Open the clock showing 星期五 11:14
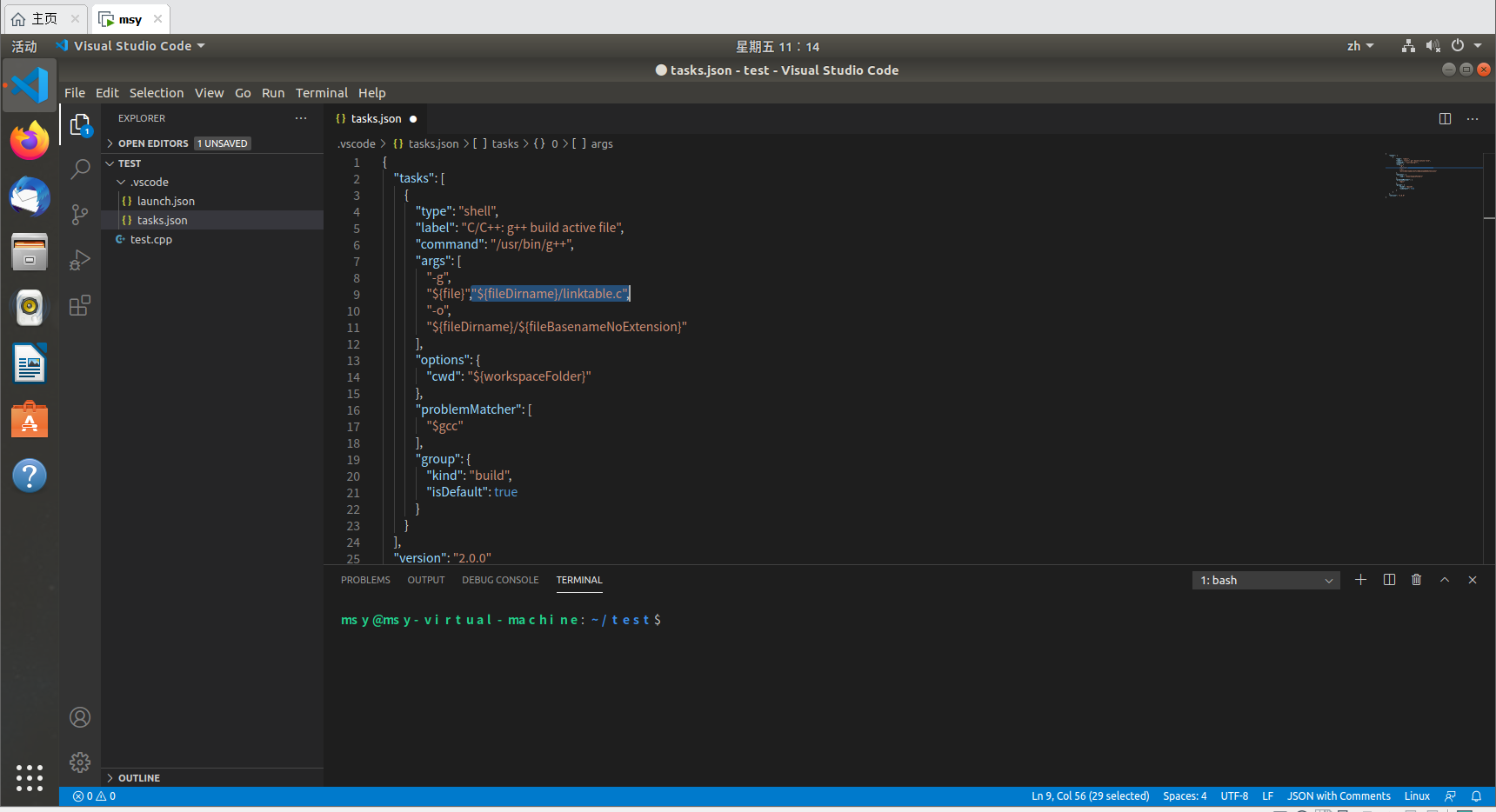This screenshot has height=812, width=1496. (778, 46)
